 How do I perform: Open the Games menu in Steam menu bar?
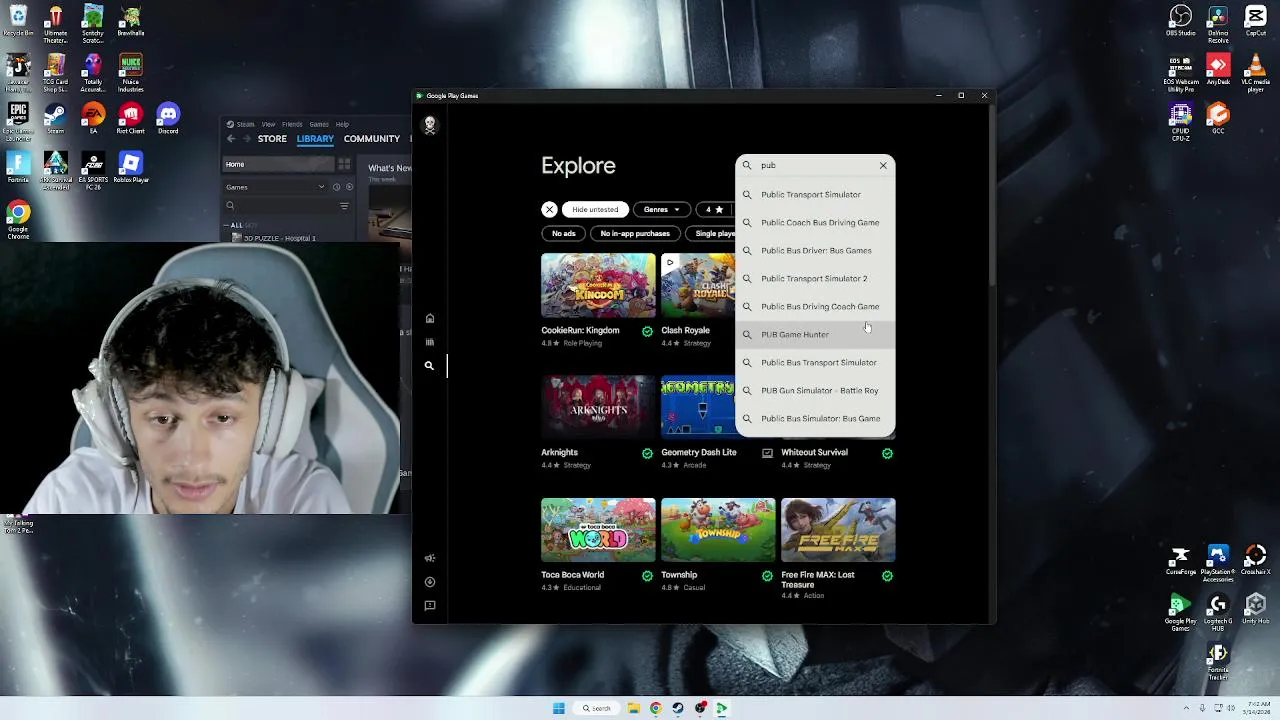click(319, 124)
